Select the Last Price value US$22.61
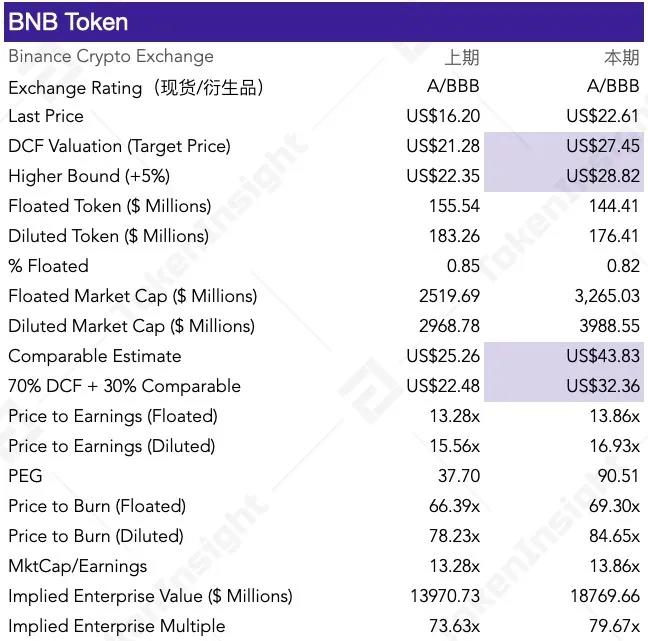The image size is (648, 641). click(602, 116)
